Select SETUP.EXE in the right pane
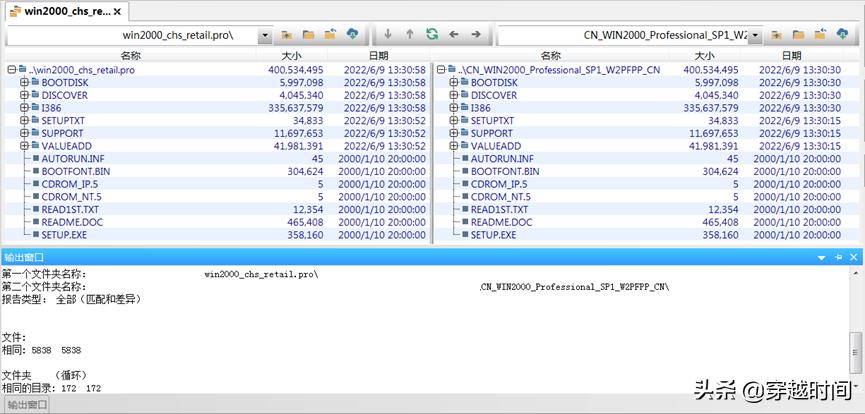The image size is (865, 414). 493,235
